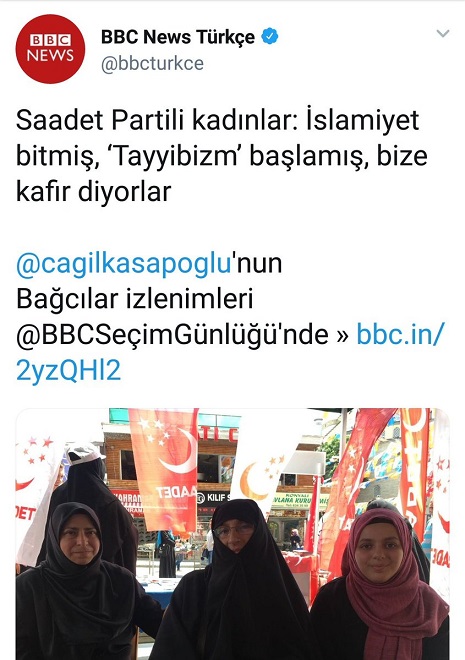Open the @cagilkasapoglu mention
The width and height of the screenshot is (465, 660).
click(x=124, y=264)
